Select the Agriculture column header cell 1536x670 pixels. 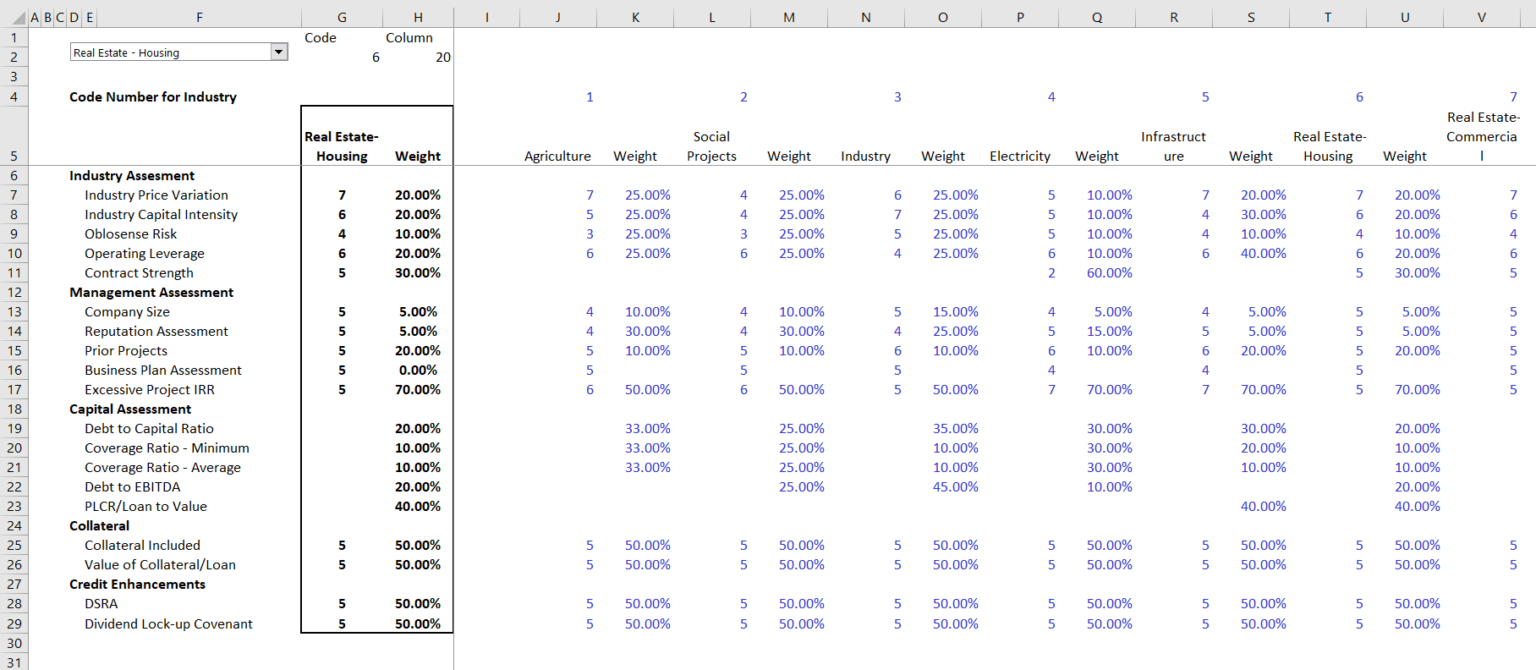pos(558,155)
